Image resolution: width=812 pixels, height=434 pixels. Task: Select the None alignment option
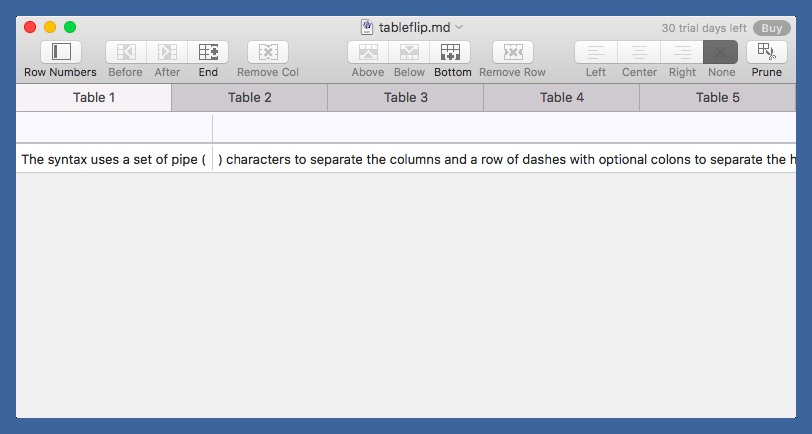pos(722,52)
